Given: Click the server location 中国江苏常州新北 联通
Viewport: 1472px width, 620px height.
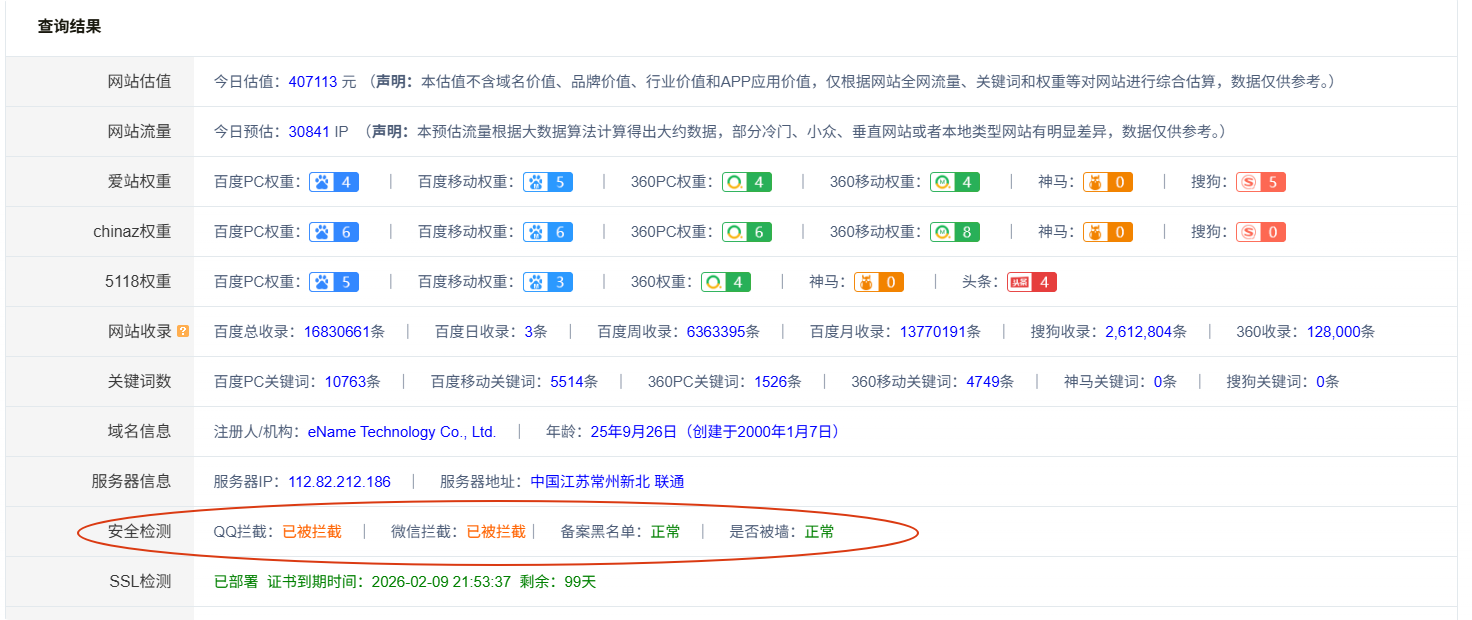Looking at the screenshot, I should [610, 481].
